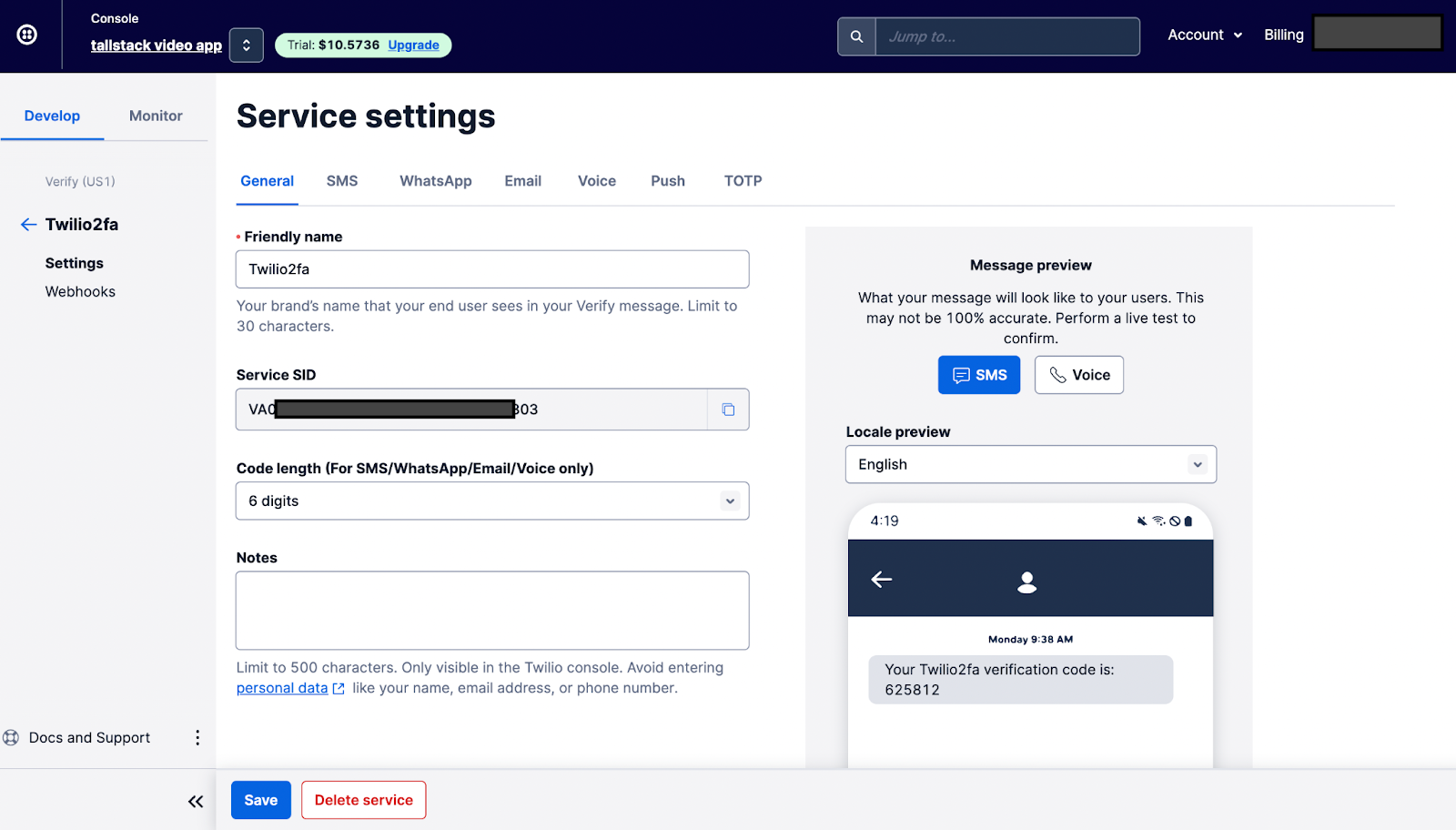Viewport: 1456px width, 830px height.
Task: Go to Billing
Action: [x=1284, y=35]
